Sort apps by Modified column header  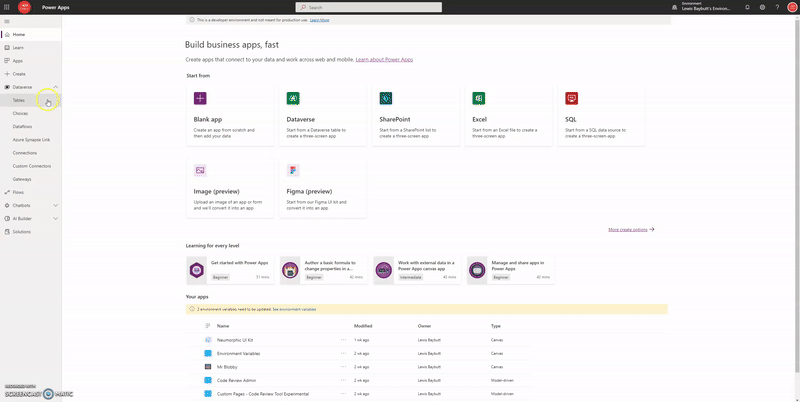pyautogui.click(x=363, y=326)
